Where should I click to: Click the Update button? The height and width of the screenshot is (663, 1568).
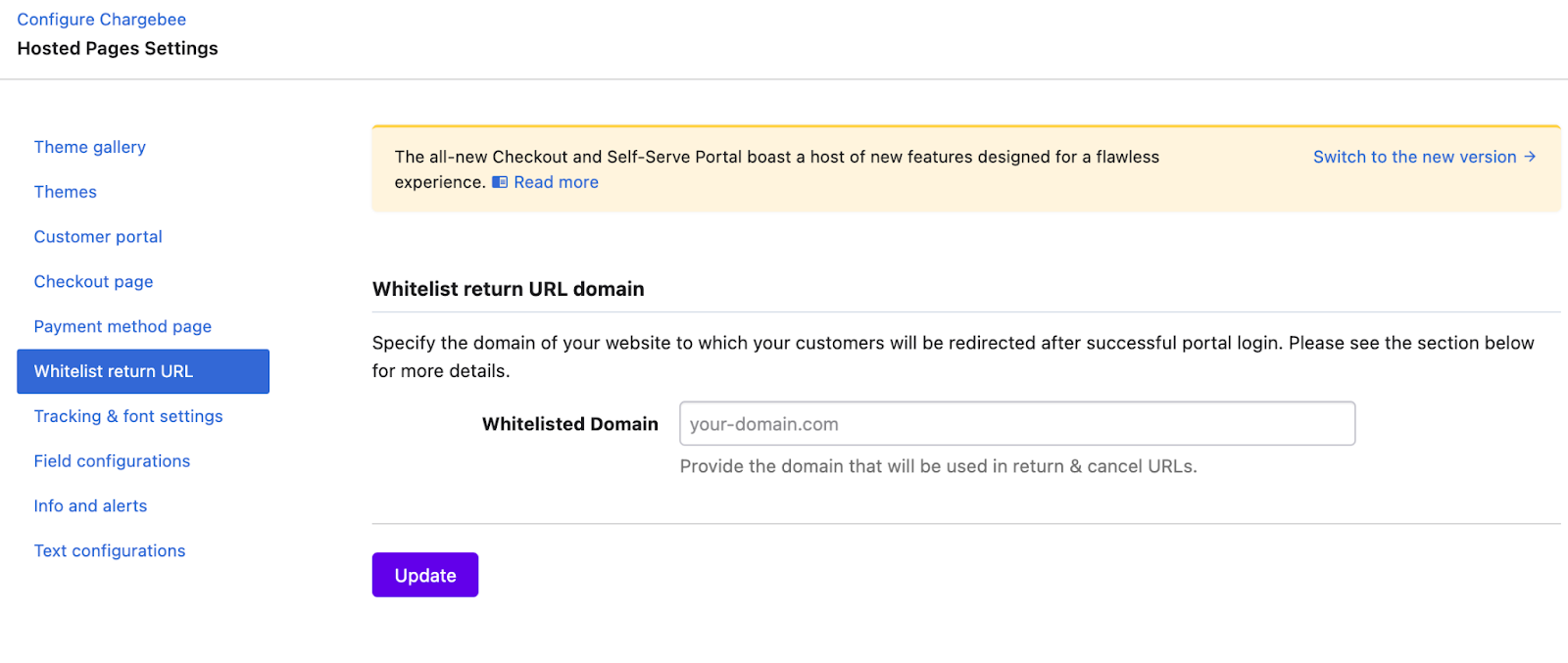click(x=425, y=575)
